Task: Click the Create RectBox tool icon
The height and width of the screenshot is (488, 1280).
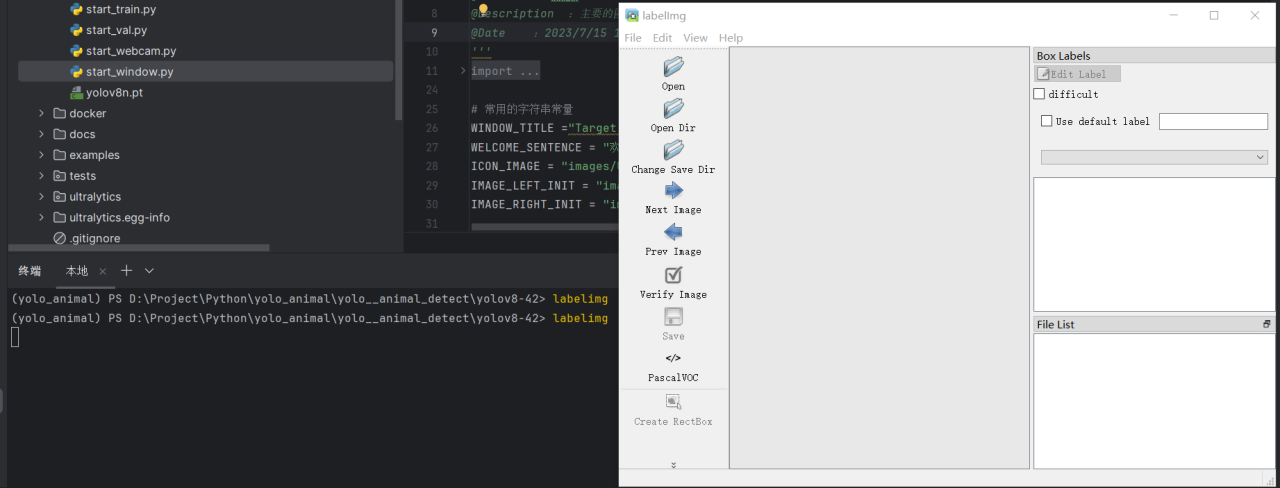Action: (x=673, y=402)
